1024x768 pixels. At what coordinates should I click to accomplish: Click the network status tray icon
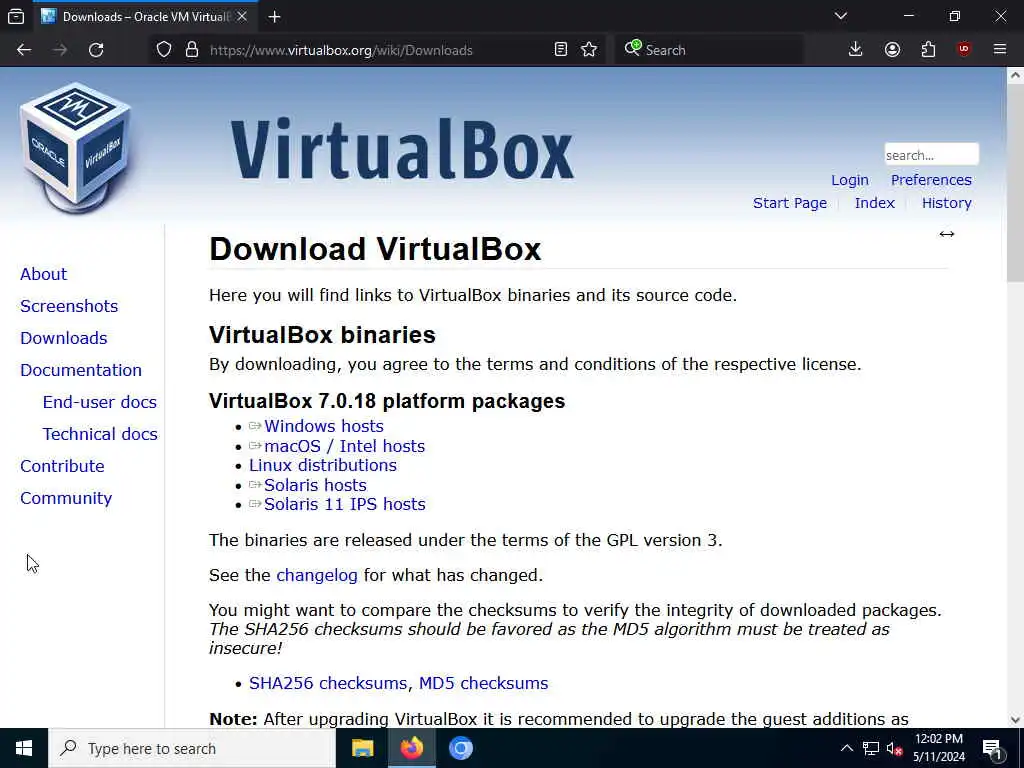(871, 748)
